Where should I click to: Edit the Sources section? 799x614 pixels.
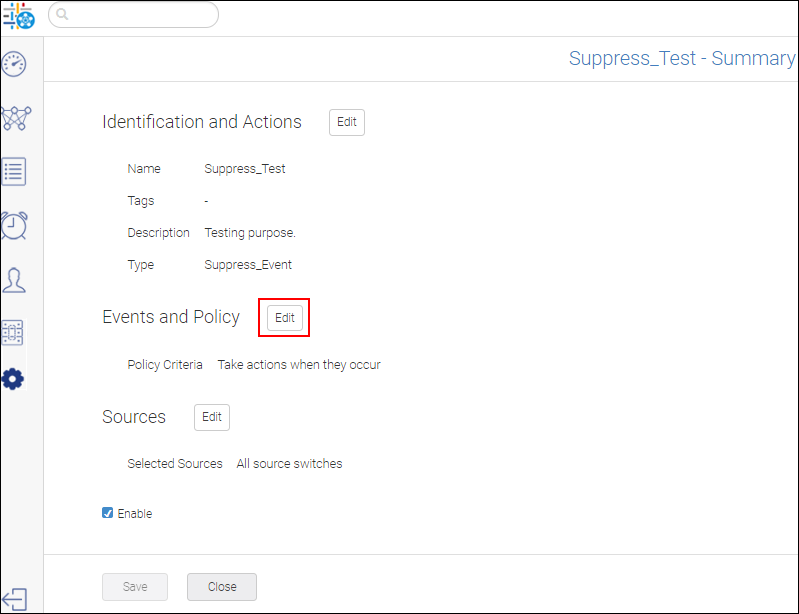coord(212,417)
